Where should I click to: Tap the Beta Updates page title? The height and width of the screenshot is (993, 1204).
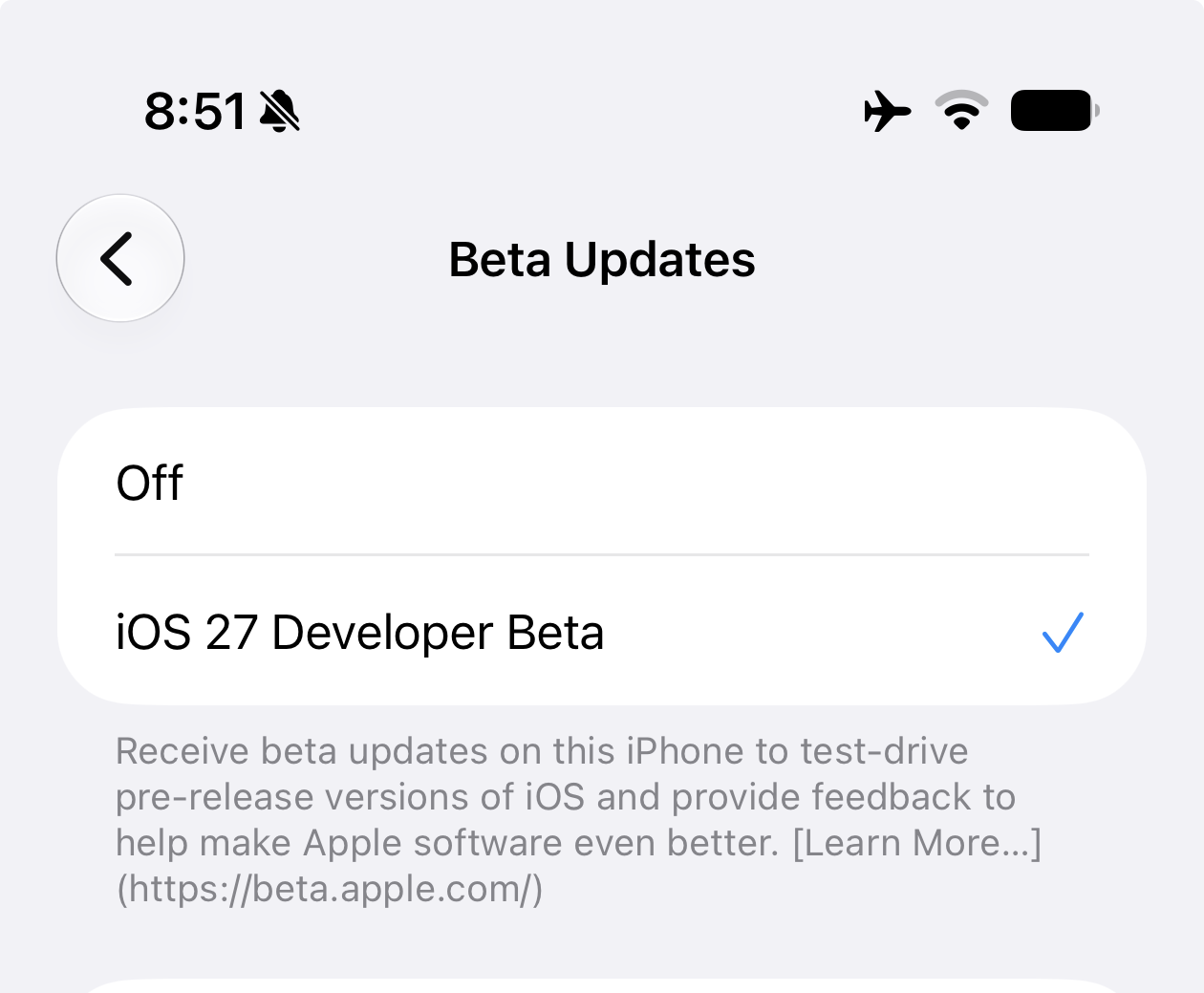[x=602, y=259]
